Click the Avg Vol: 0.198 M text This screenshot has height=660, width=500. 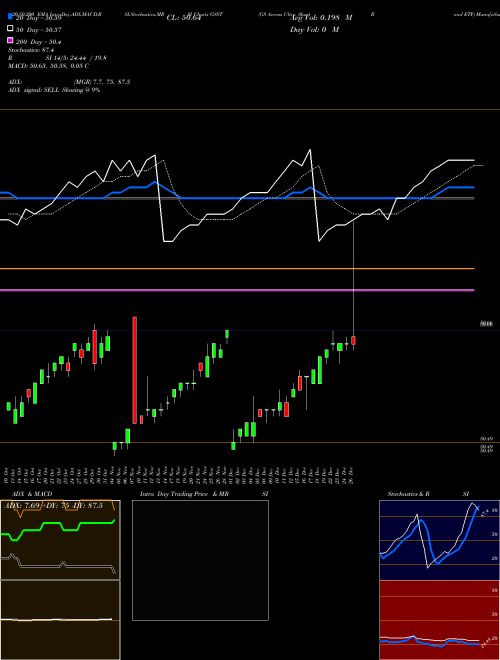tap(321, 18)
